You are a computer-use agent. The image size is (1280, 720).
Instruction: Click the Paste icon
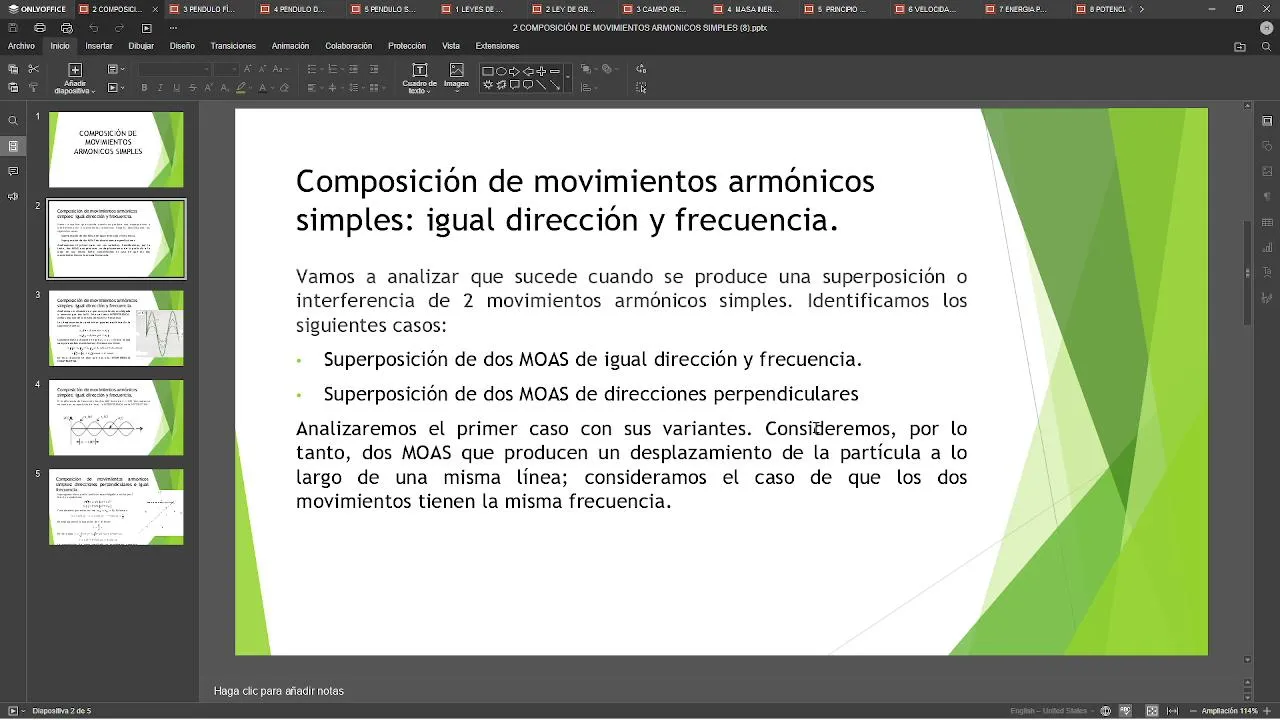click(13, 88)
